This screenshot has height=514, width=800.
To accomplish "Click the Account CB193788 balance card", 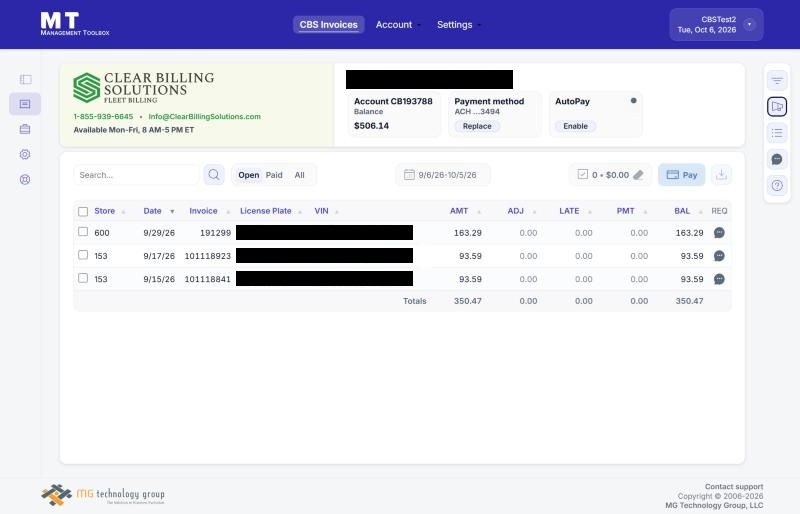I will [394, 114].
